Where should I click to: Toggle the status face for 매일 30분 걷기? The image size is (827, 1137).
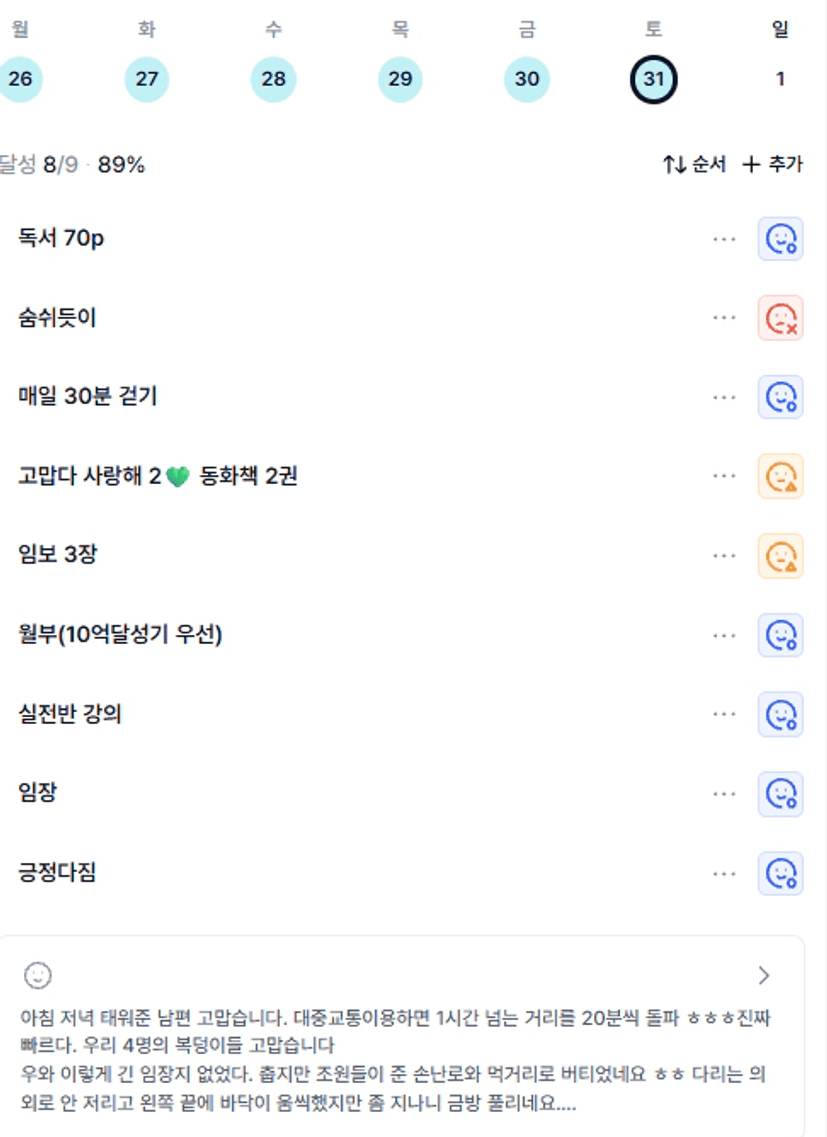[x=780, y=397]
